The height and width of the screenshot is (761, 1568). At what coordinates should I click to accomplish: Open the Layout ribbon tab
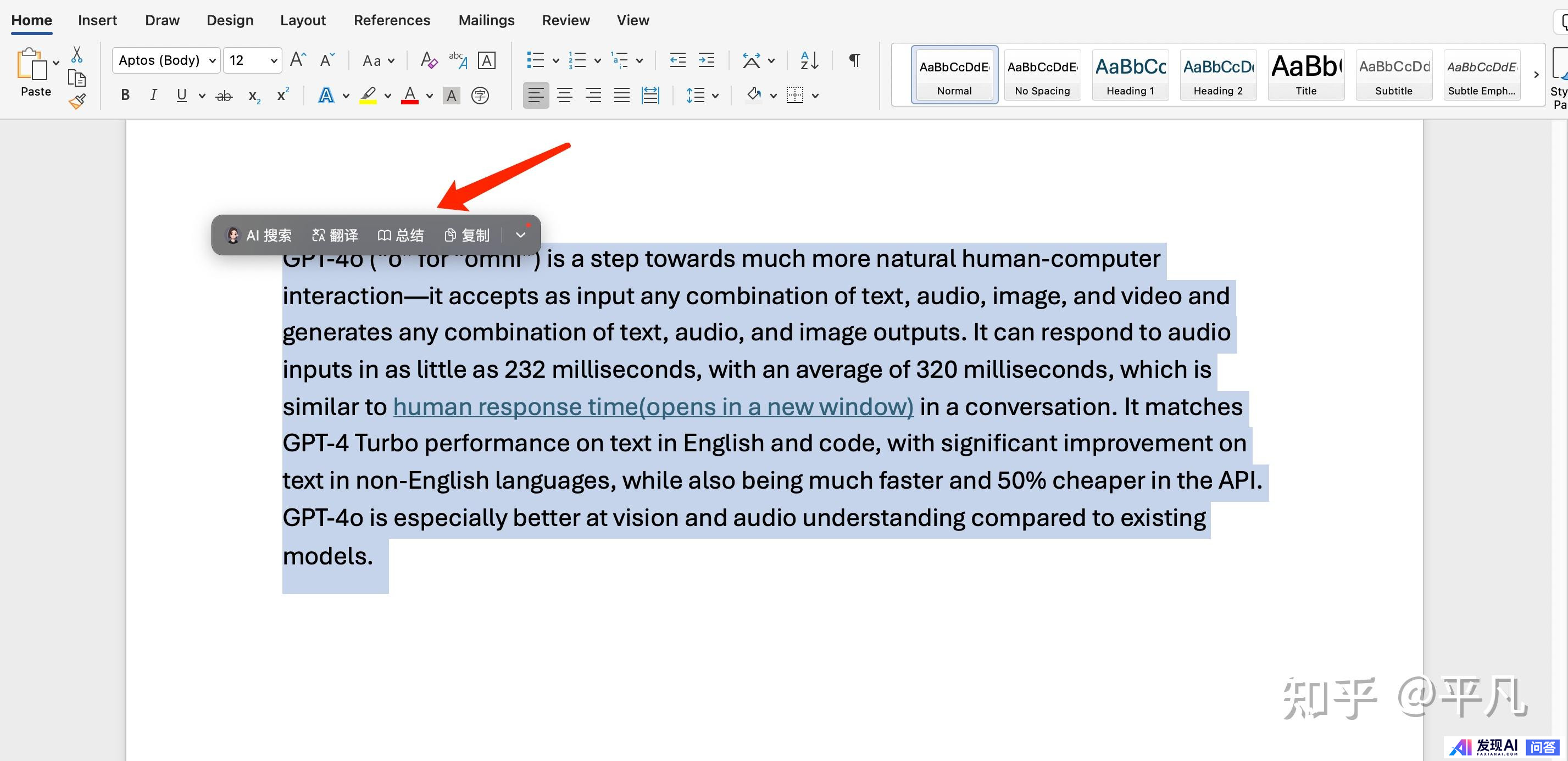pos(303,20)
